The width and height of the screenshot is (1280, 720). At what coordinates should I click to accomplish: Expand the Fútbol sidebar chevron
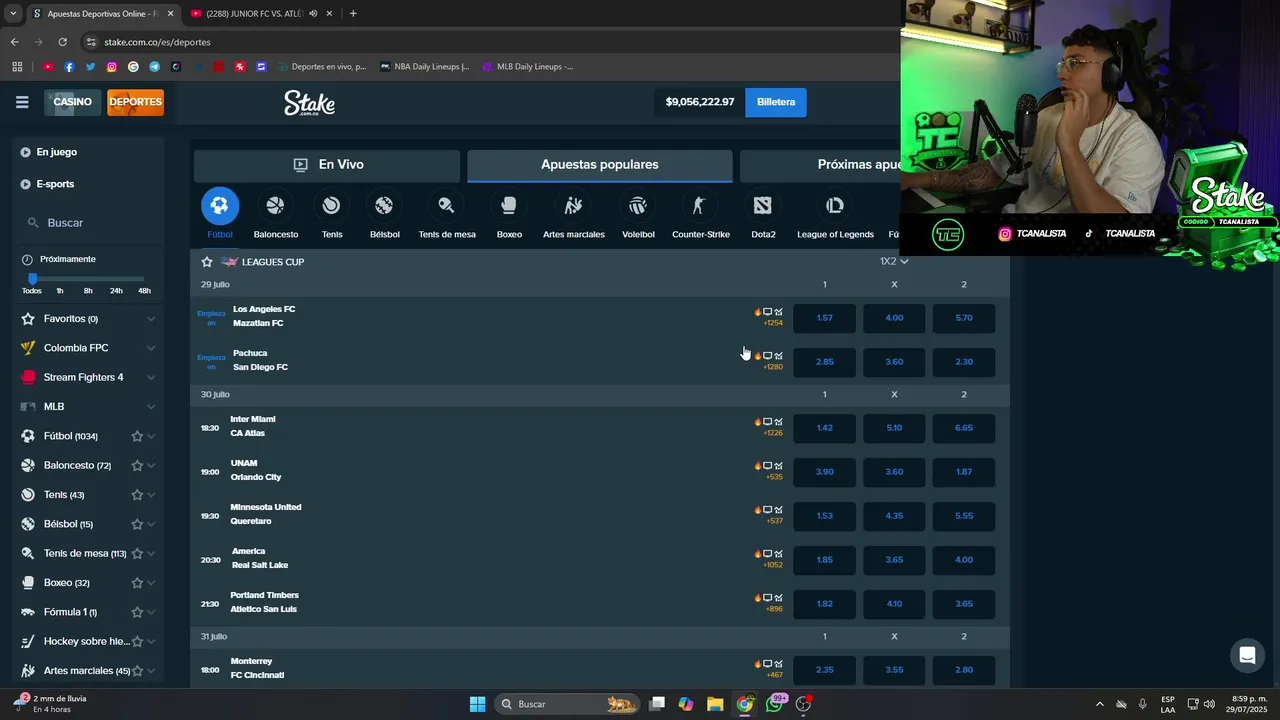(x=151, y=436)
